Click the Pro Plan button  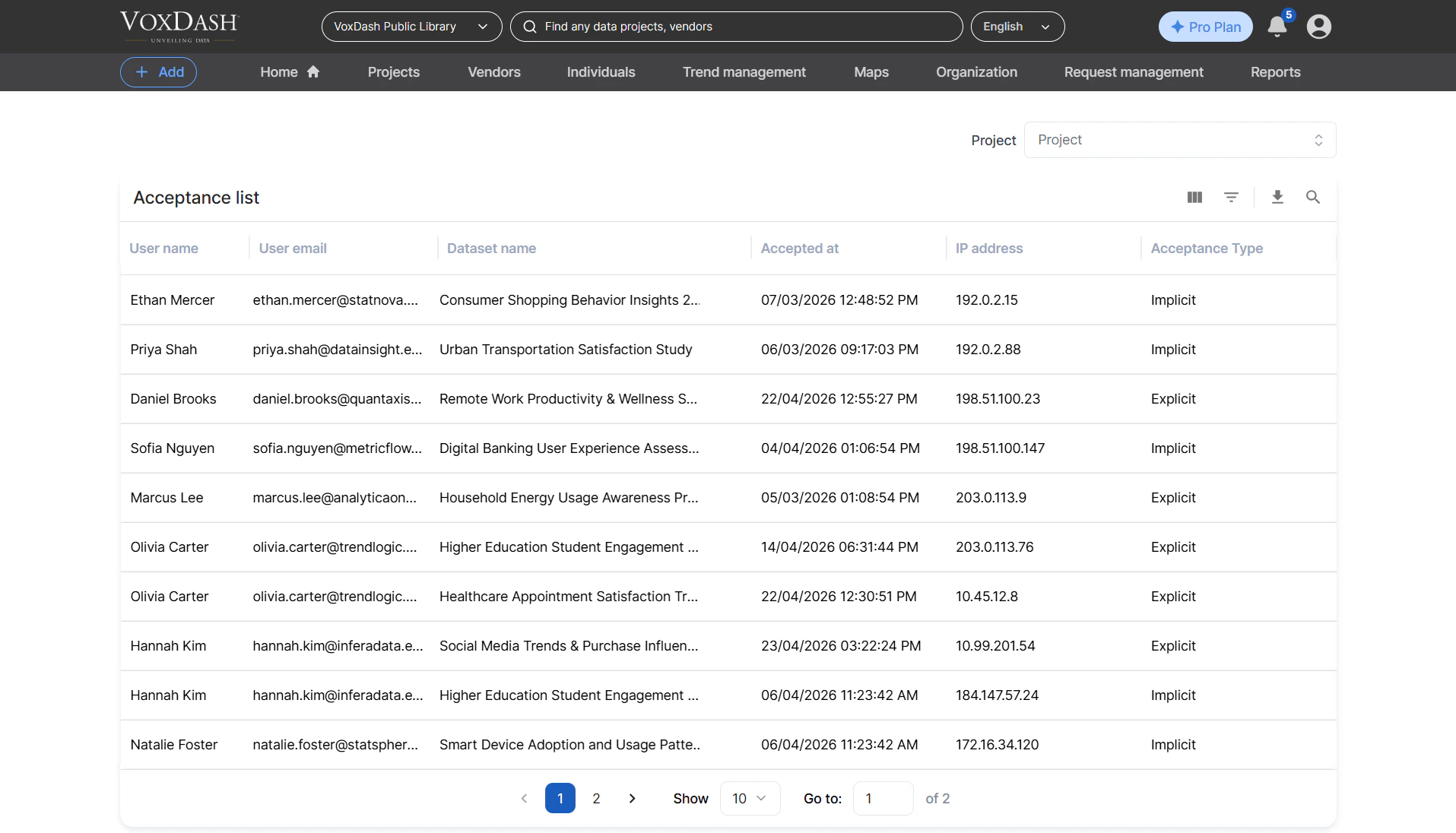coord(1205,27)
